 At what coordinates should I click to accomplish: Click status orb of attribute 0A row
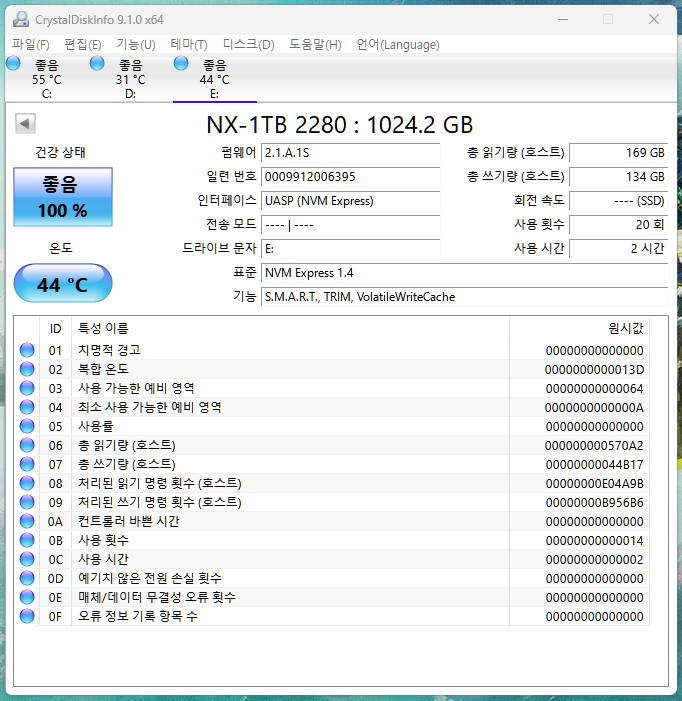pos(27,521)
